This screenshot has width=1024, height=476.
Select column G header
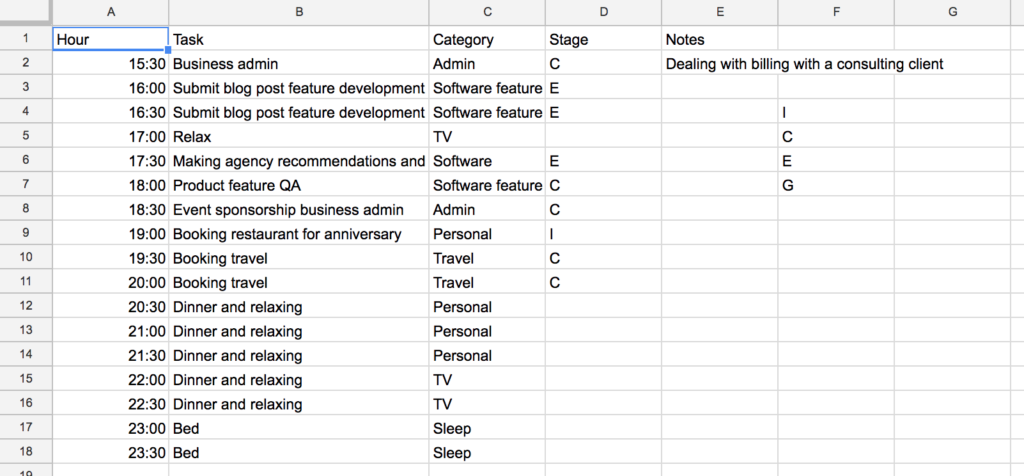tap(953, 12)
